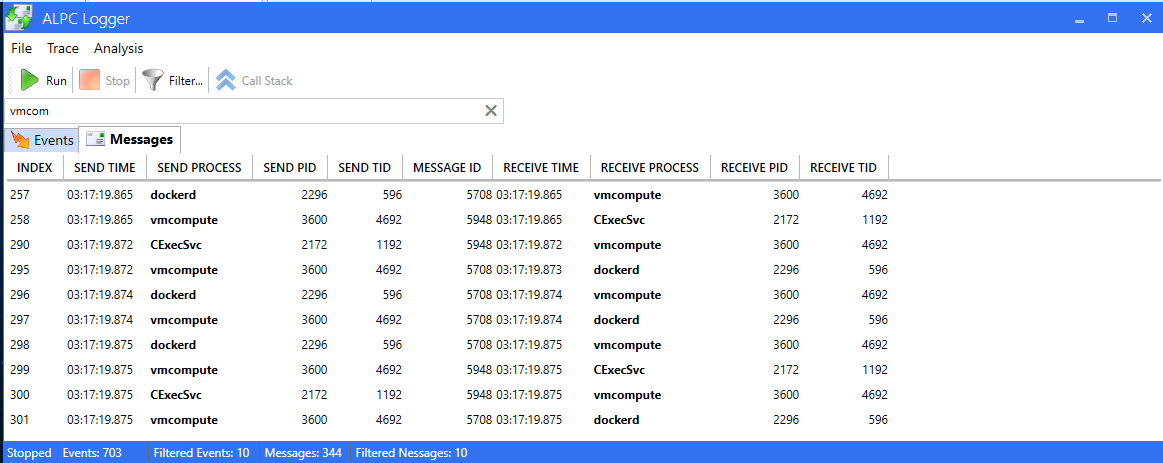
Task: Click the Call Stack arrows icon
Action: (x=225, y=80)
